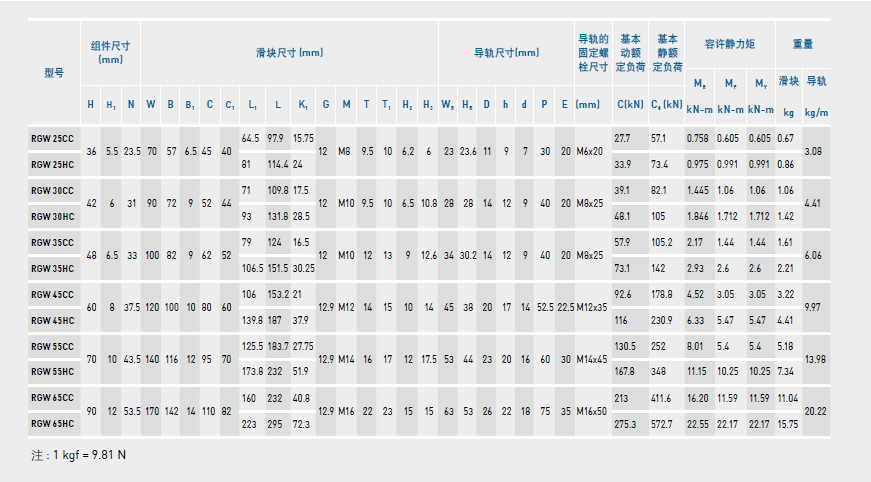Screen dimensions: 871x482
Task: Click the C(kN) column header
Action: [629, 104]
